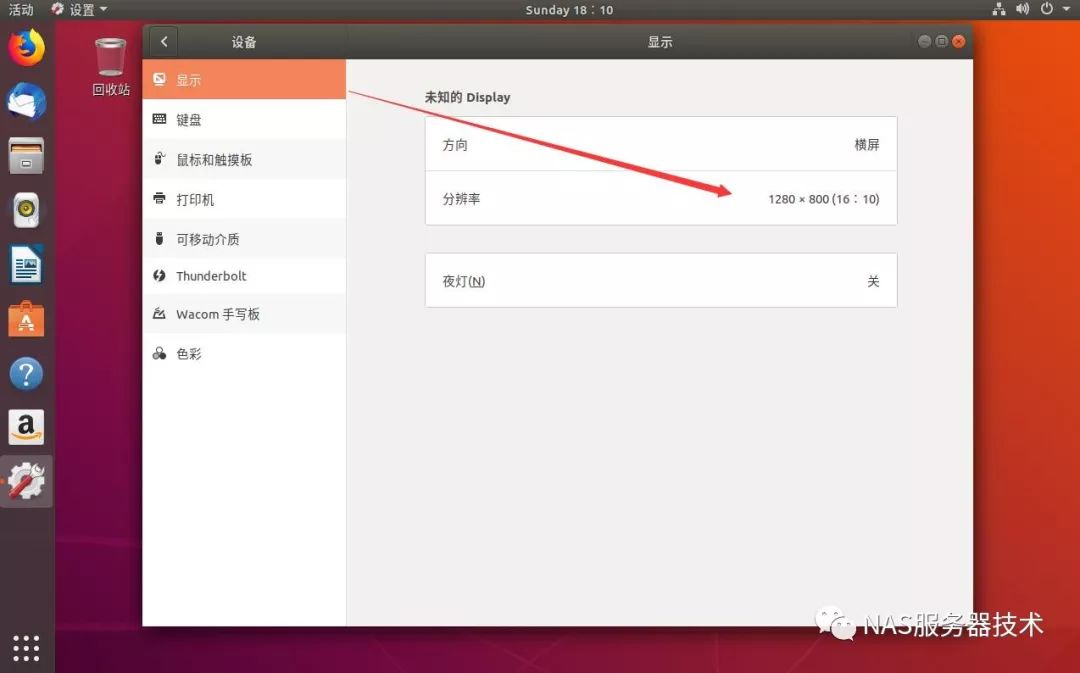Click the keyboard icon in sidebar
Screen dimensions: 1080x673
(159, 118)
